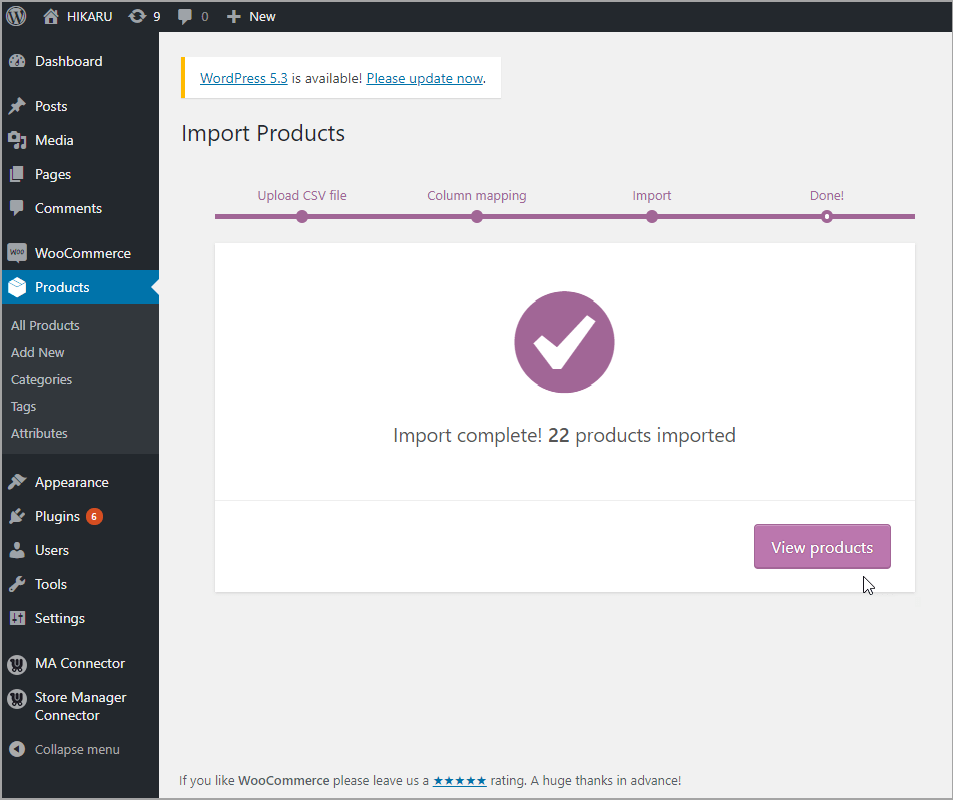Click the Upload CSV file step label

pos(302,196)
